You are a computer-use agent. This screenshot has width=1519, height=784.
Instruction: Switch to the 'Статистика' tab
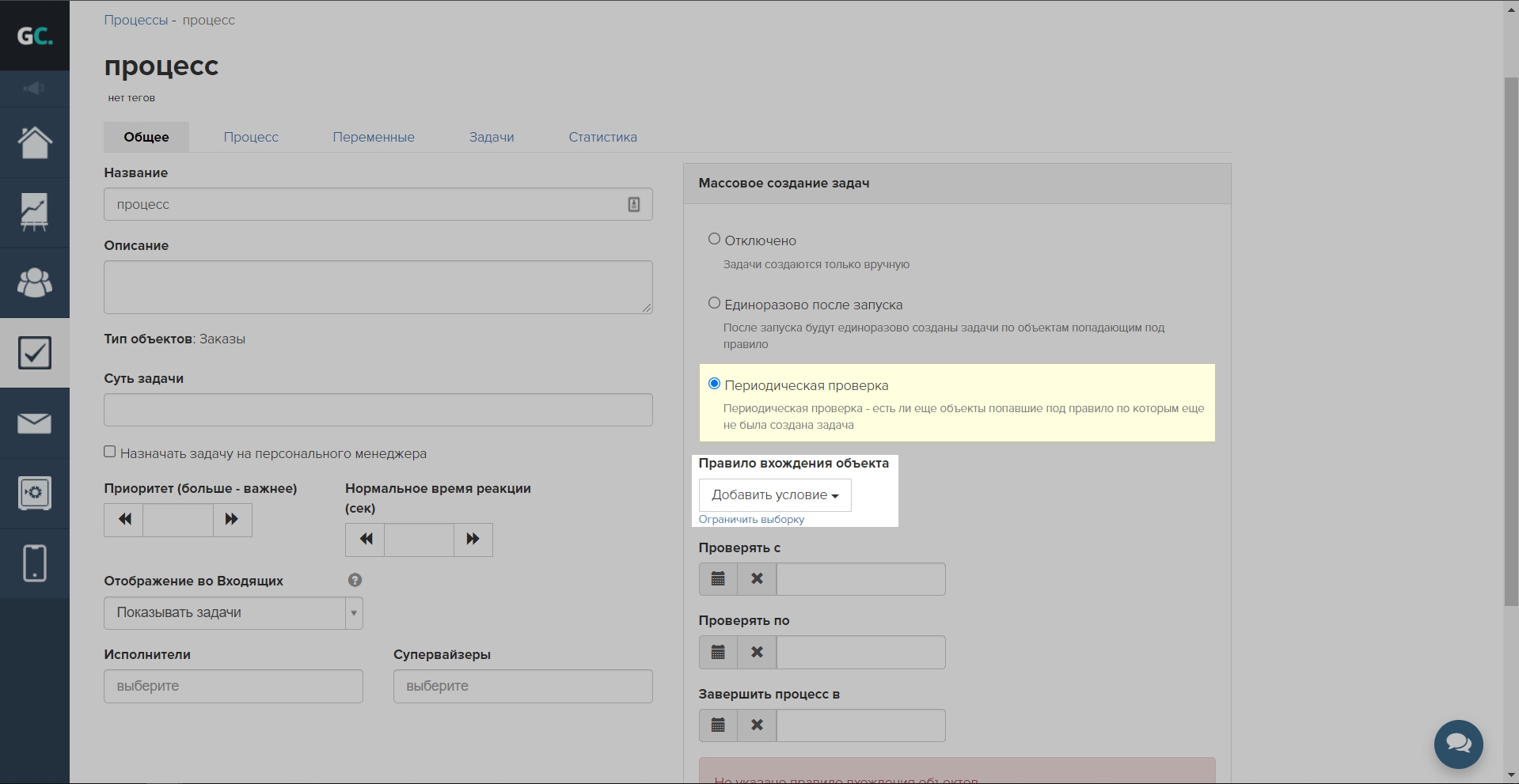pos(602,137)
